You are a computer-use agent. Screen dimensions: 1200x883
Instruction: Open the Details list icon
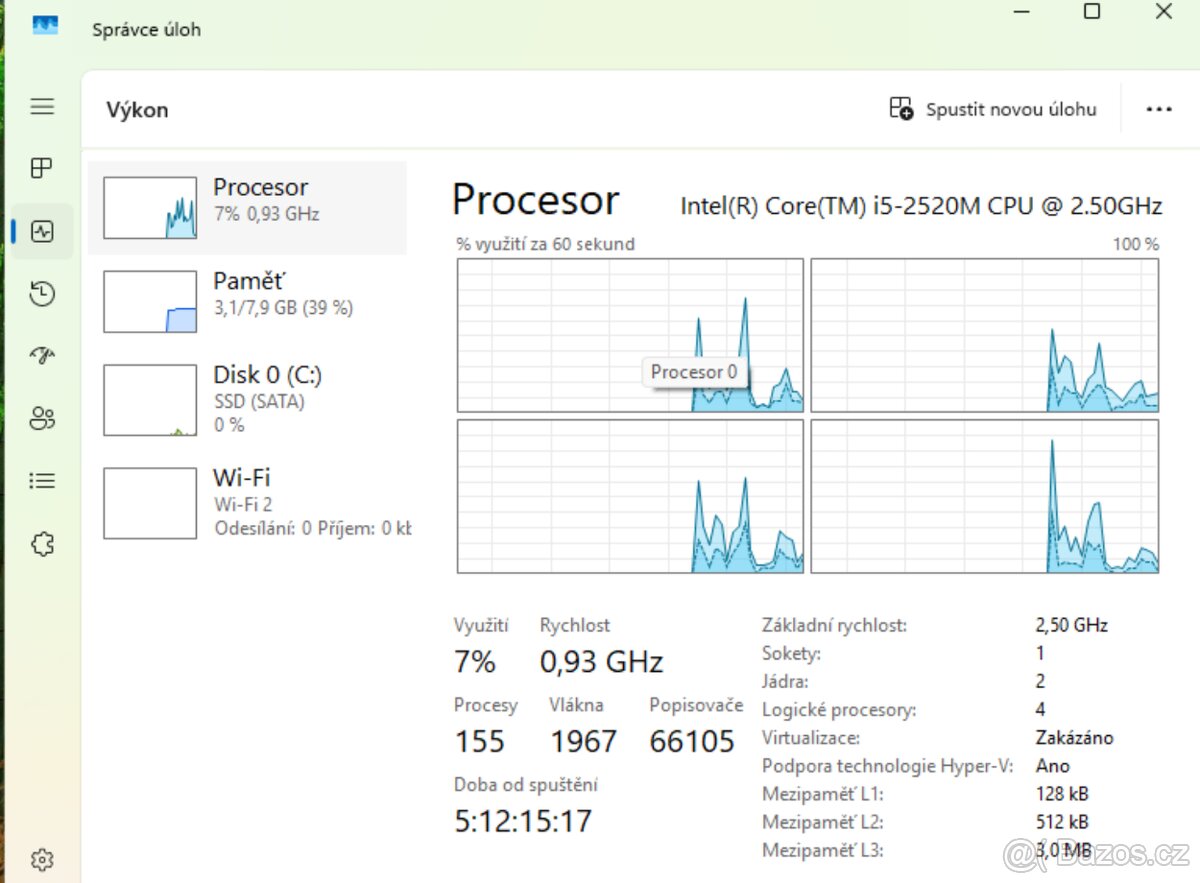tap(41, 480)
